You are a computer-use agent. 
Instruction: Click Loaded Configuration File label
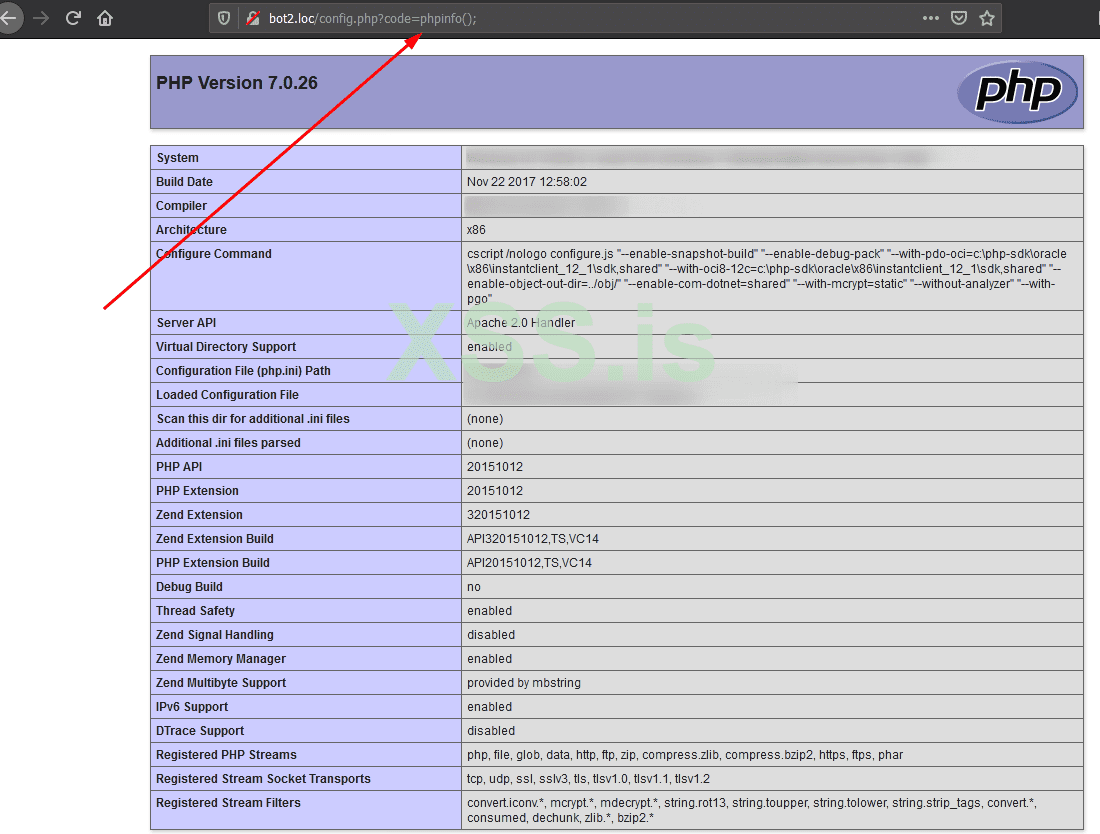click(x=227, y=395)
